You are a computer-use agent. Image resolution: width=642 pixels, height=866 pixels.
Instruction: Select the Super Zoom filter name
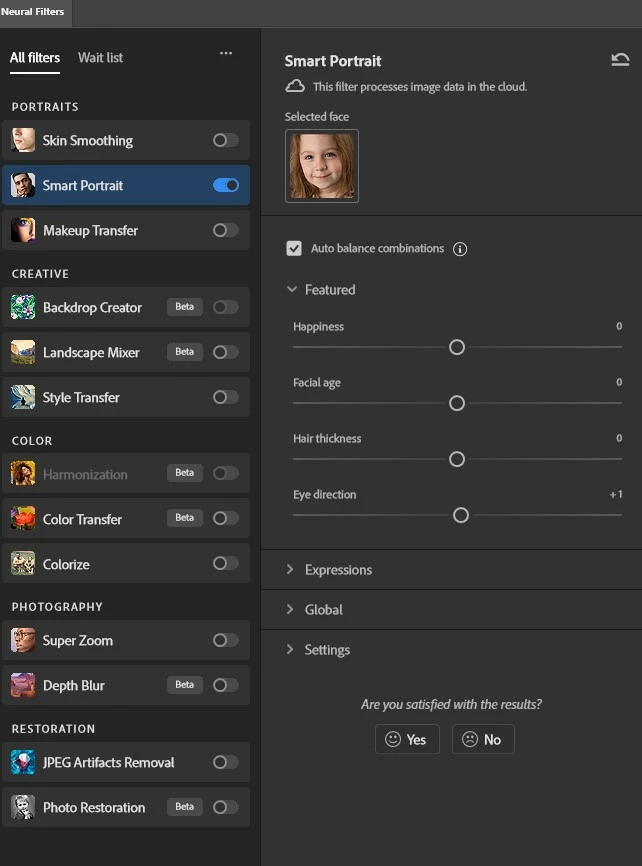78,641
